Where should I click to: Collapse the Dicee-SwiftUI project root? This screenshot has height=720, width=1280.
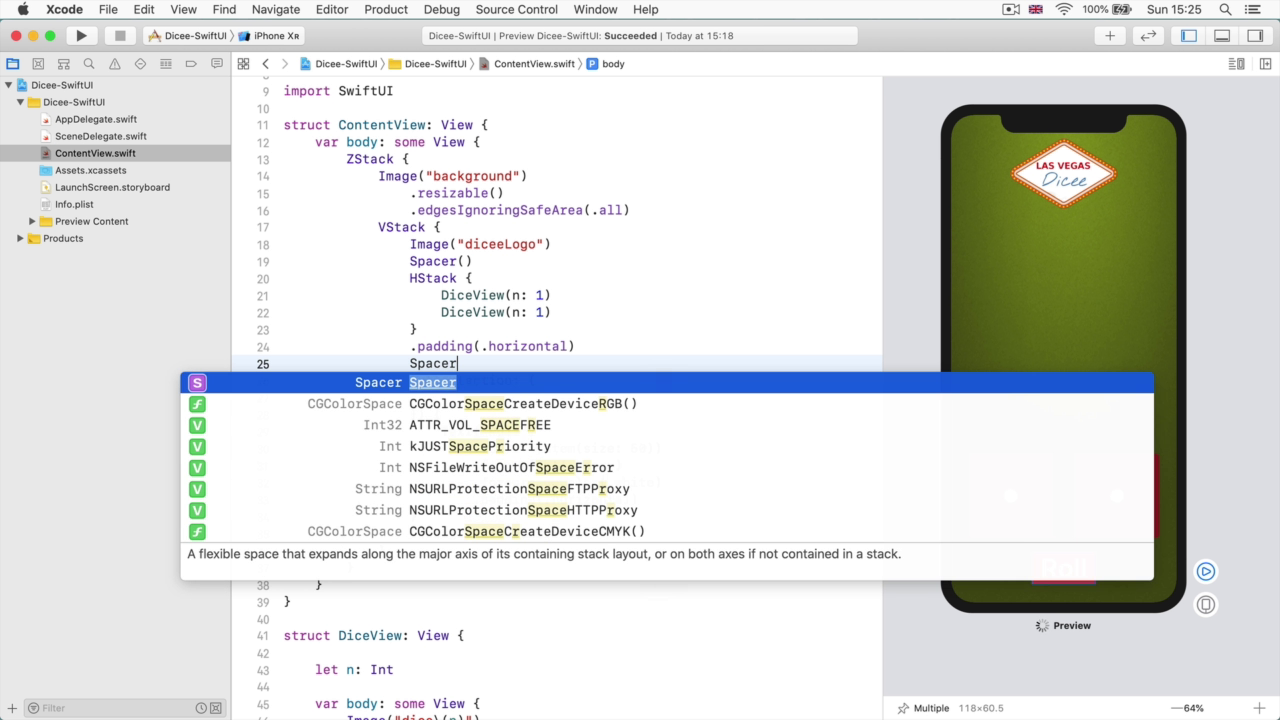click(x=9, y=85)
